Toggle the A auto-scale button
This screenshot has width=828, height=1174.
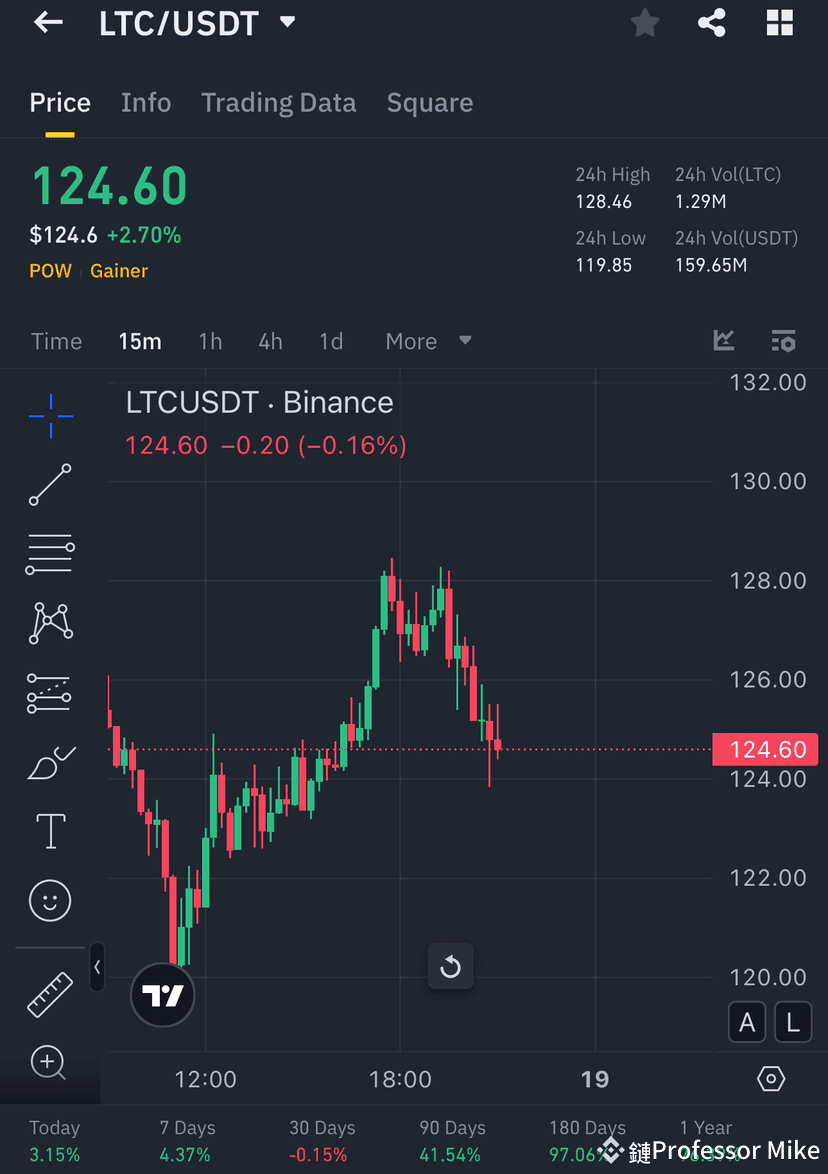coord(747,1022)
